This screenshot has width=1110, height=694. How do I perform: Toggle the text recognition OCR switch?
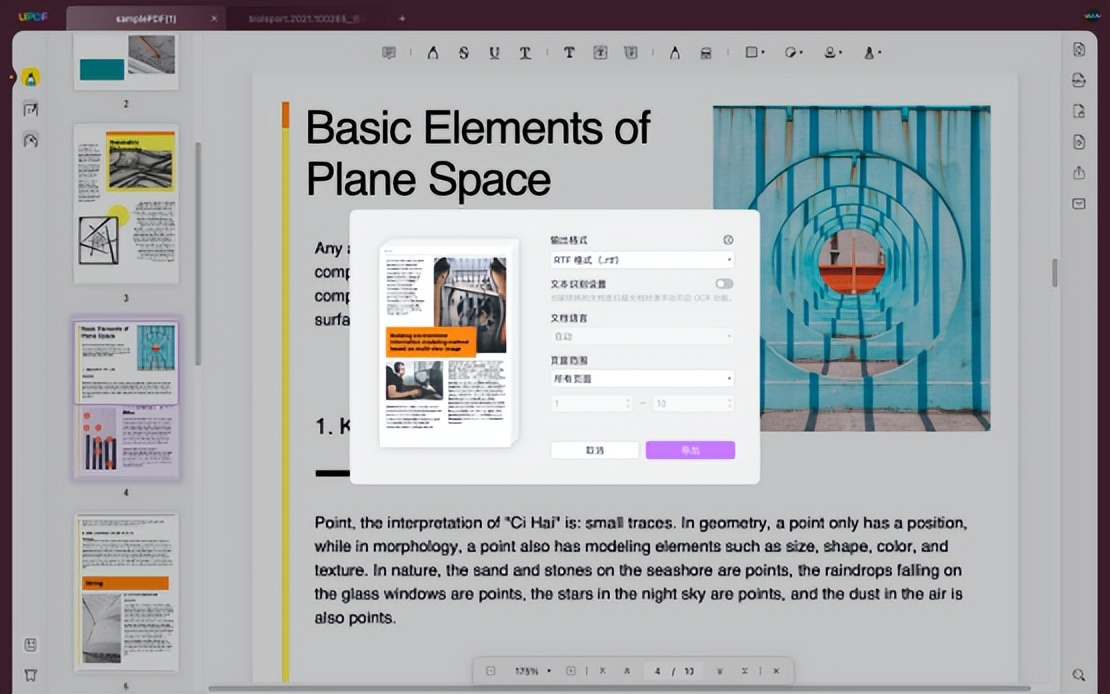724,284
